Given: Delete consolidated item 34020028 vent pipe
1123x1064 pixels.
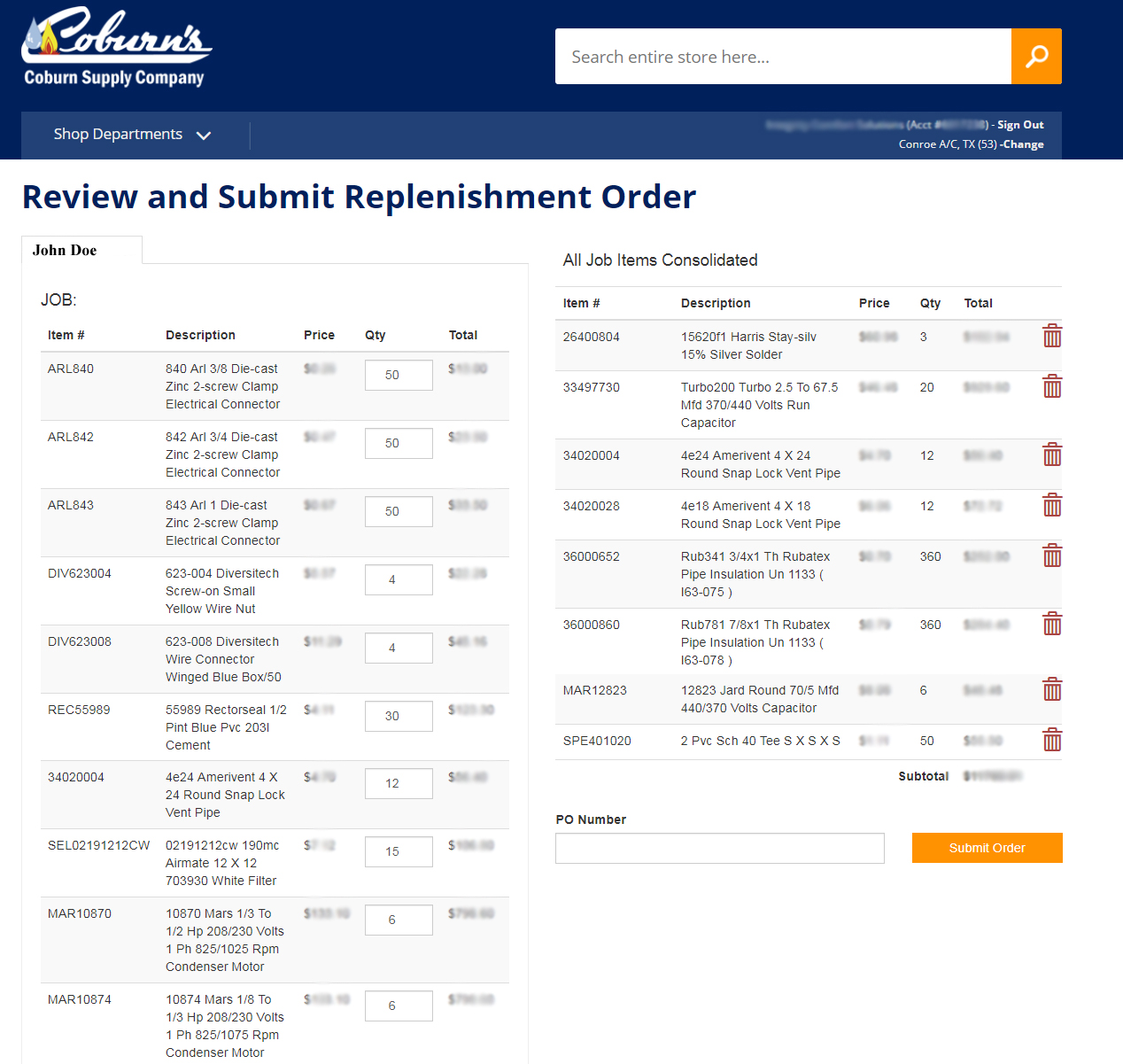Looking at the screenshot, I should (1052, 505).
